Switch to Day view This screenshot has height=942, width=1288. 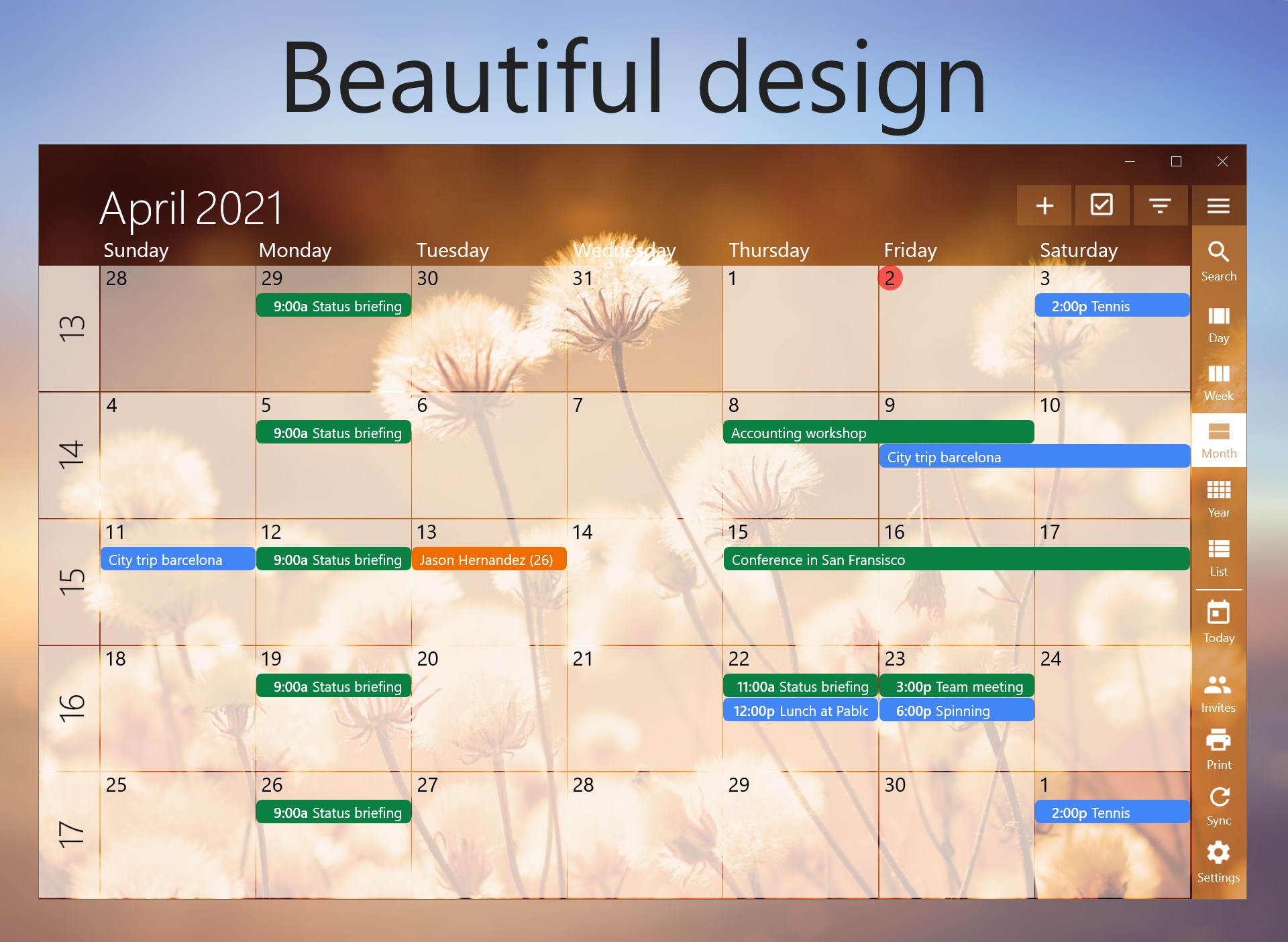1218,324
